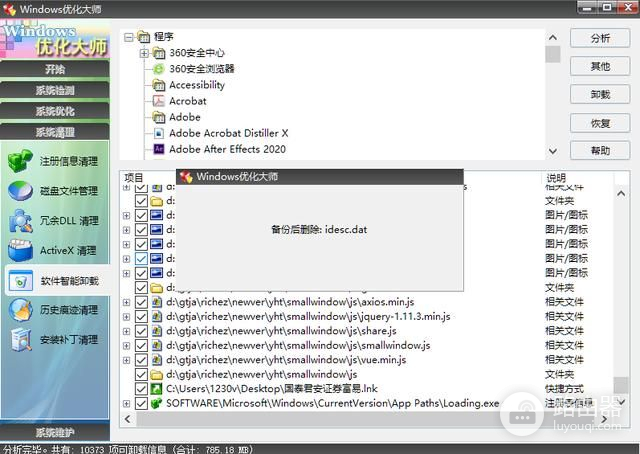
Task: Open the 系统检测 sidebar tab
Action: pyautogui.click(x=55, y=90)
